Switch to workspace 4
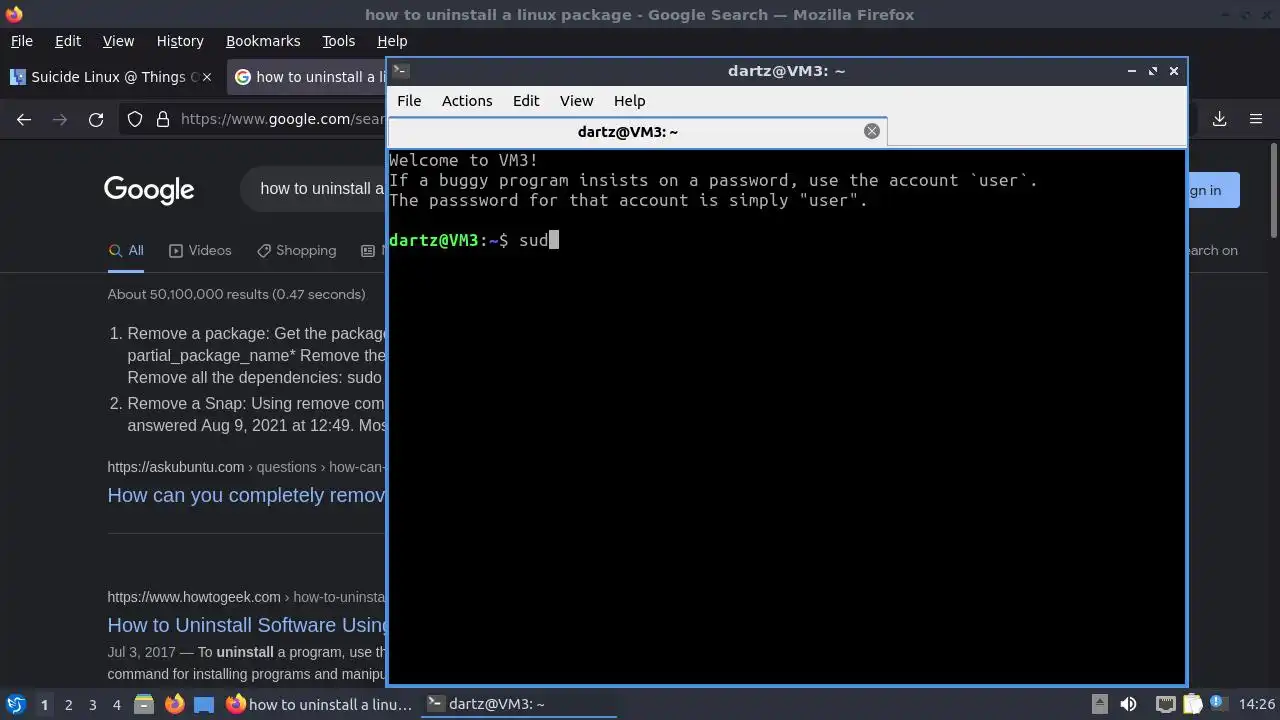The height and width of the screenshot is (720, 1280). pyautogui.click(x=116, y=704)
